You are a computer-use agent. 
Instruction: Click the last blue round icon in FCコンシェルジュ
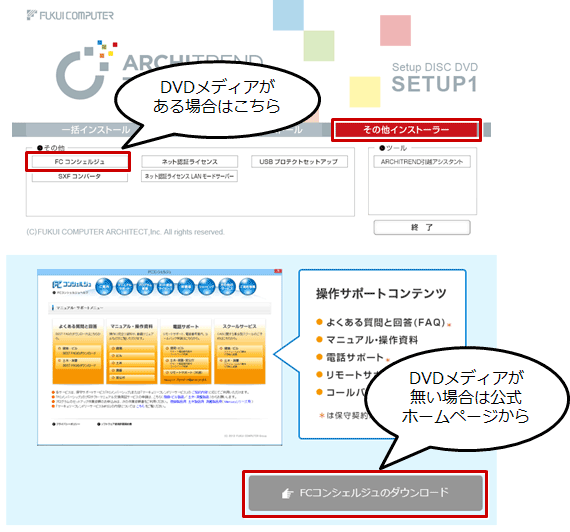click(x=248, y=287)
